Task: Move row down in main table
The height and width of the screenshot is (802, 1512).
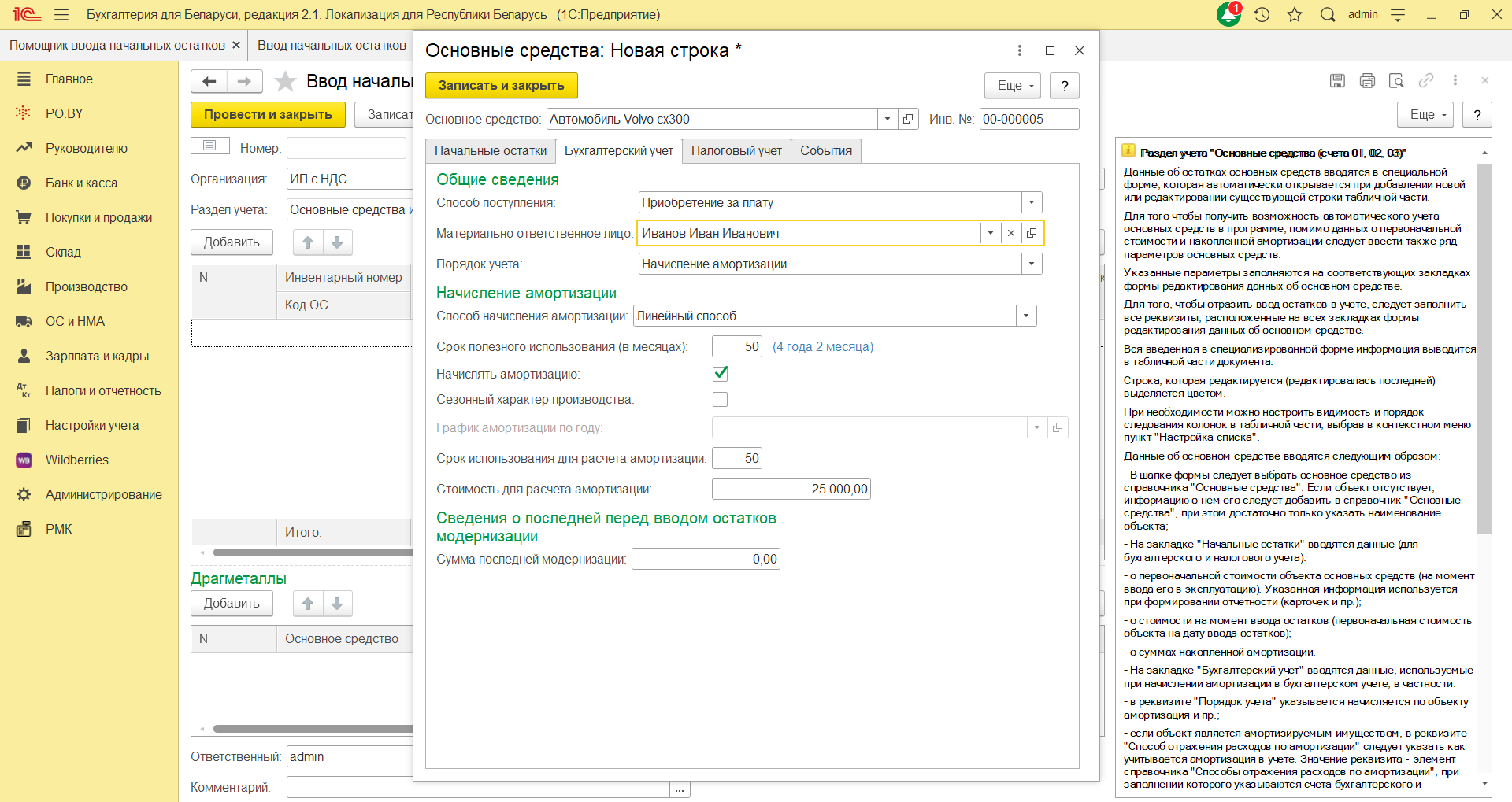Action: tap(337, 242)
